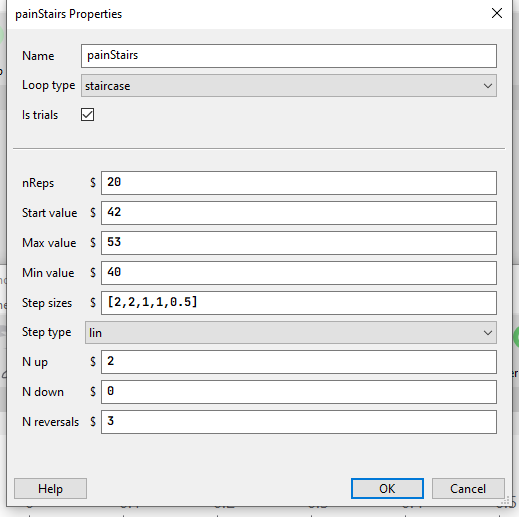Click the Cancel button
Screen dimensions: 519x517
[468, 489]
